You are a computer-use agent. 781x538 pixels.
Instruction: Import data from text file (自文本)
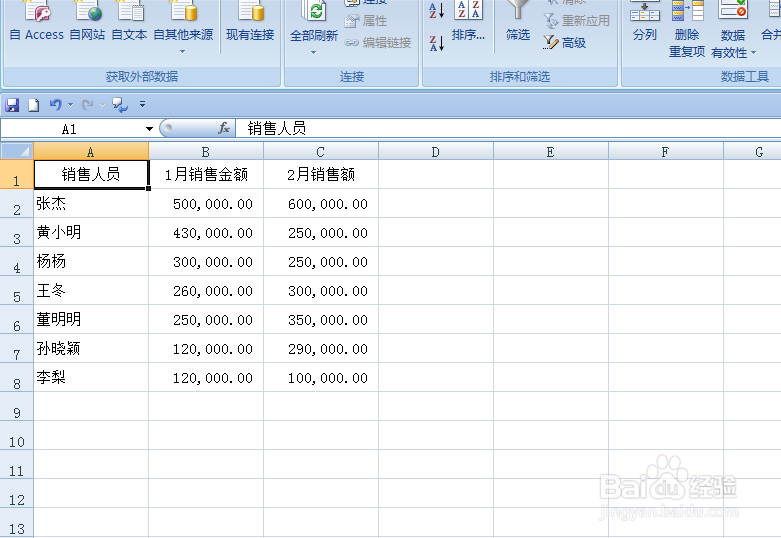[129, 22]
